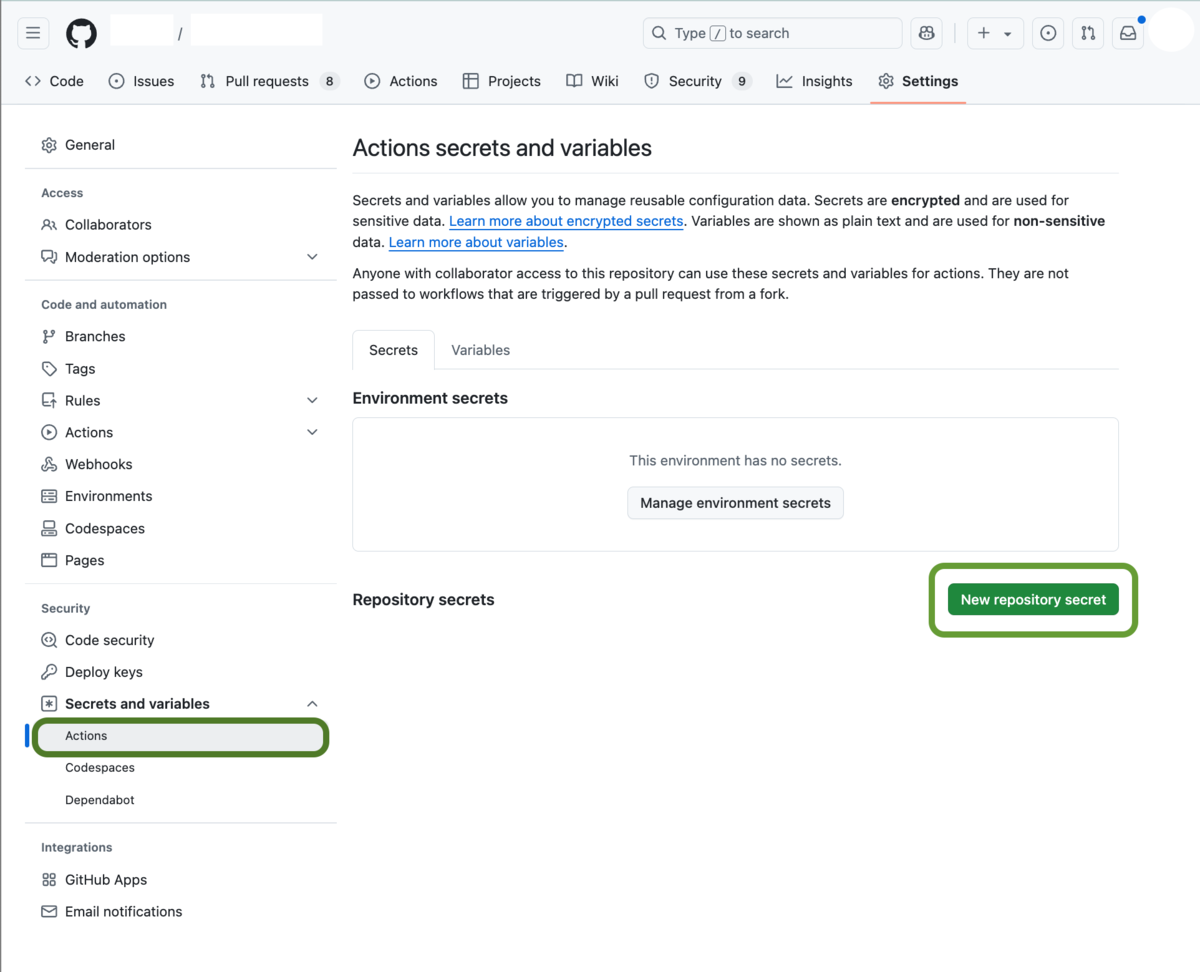Open the create new dropdown in header
The image size is (1200, 972).
[995, 32]
